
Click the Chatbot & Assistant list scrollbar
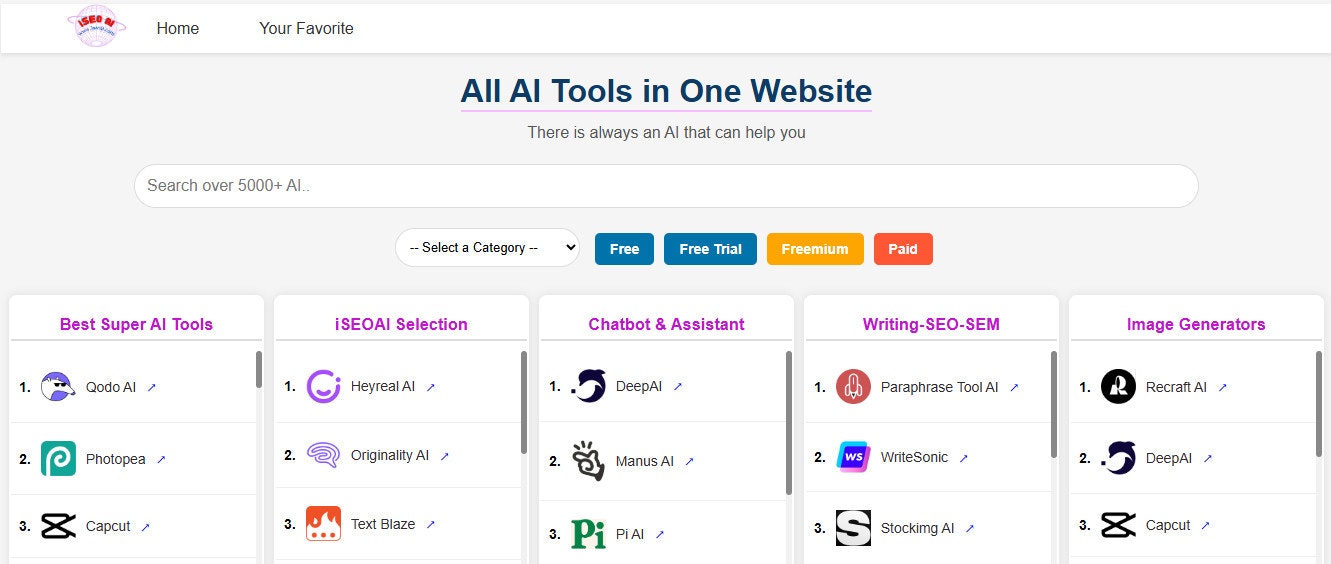(789, 422)
